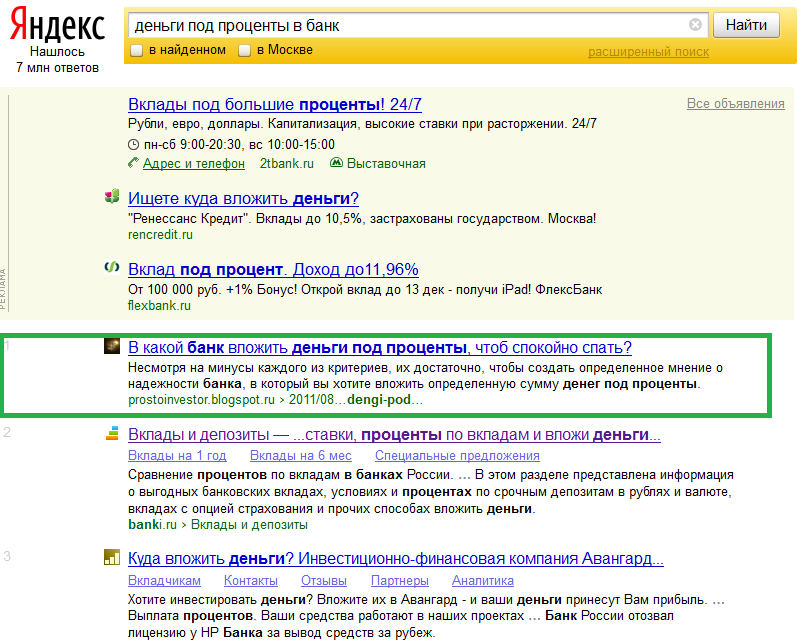Screen dimensions: 797x641
Task: Click the flexbank.ru domain link
Action: tap(159, 306)
